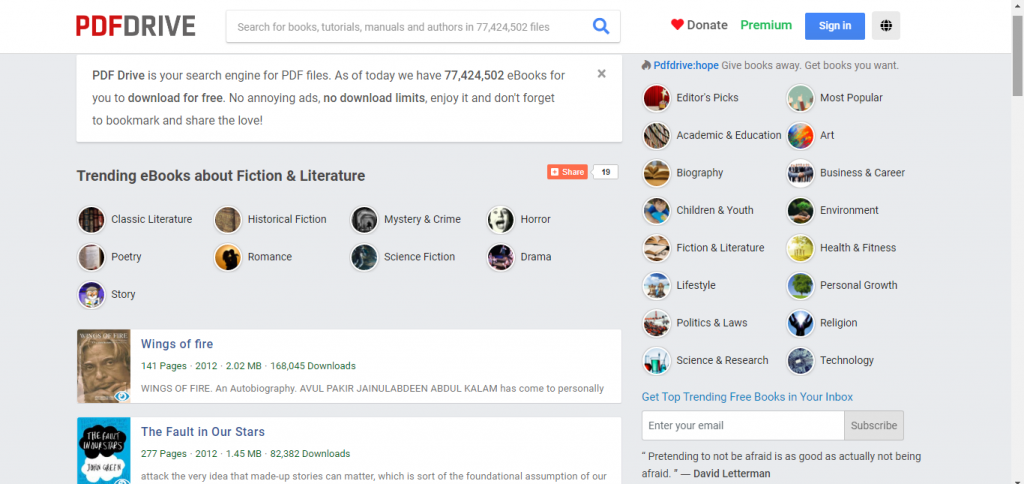The height and width of the screenshot is (484, 1024).
Task: Focus the email subscription input field
Action: point(741,425)
